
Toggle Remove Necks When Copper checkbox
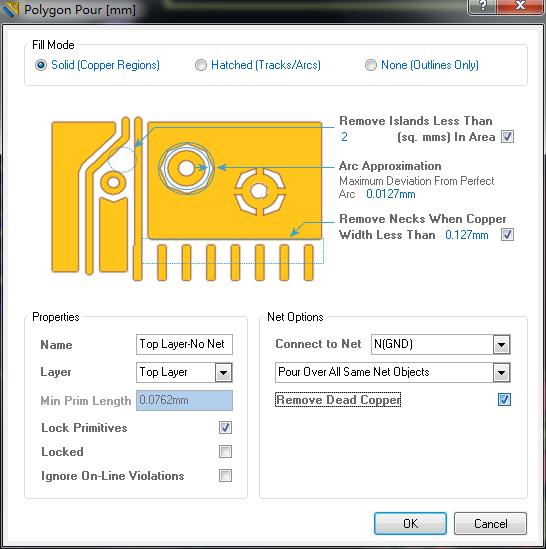[x=507, y=235]
